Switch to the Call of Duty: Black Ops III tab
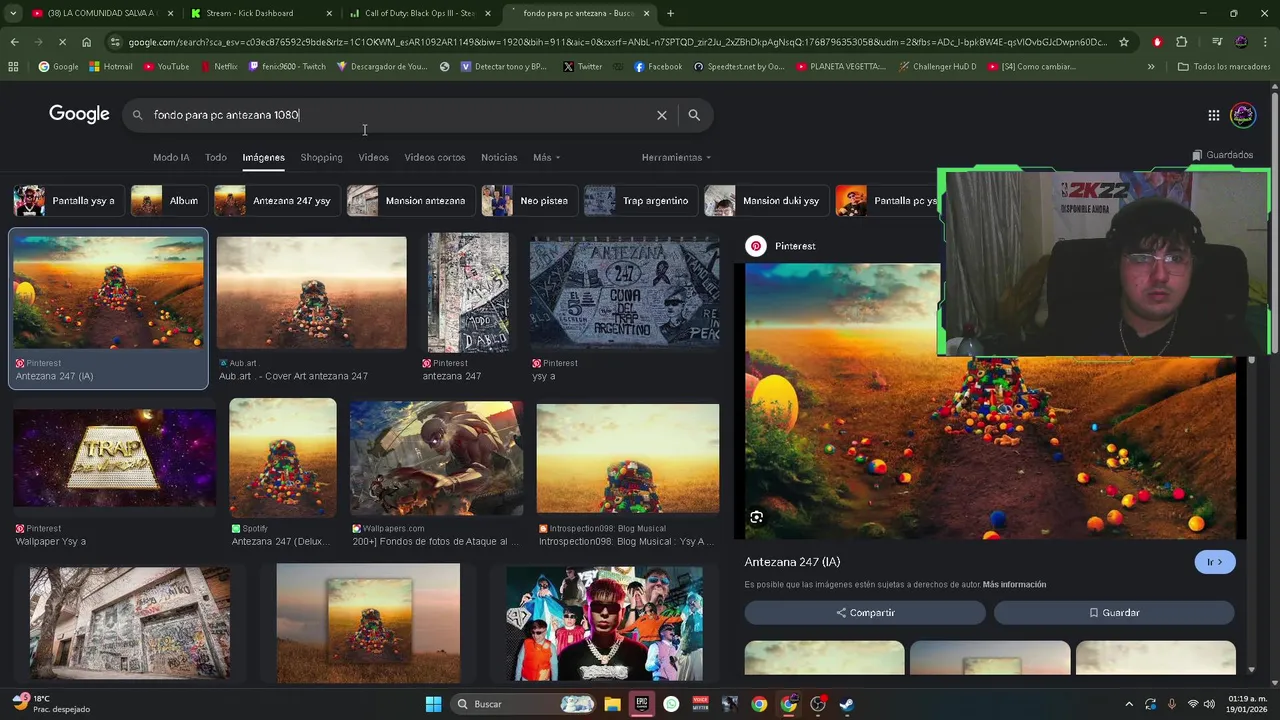The height and width of the screenshot is (720, 1280). [x=420, y=13]
